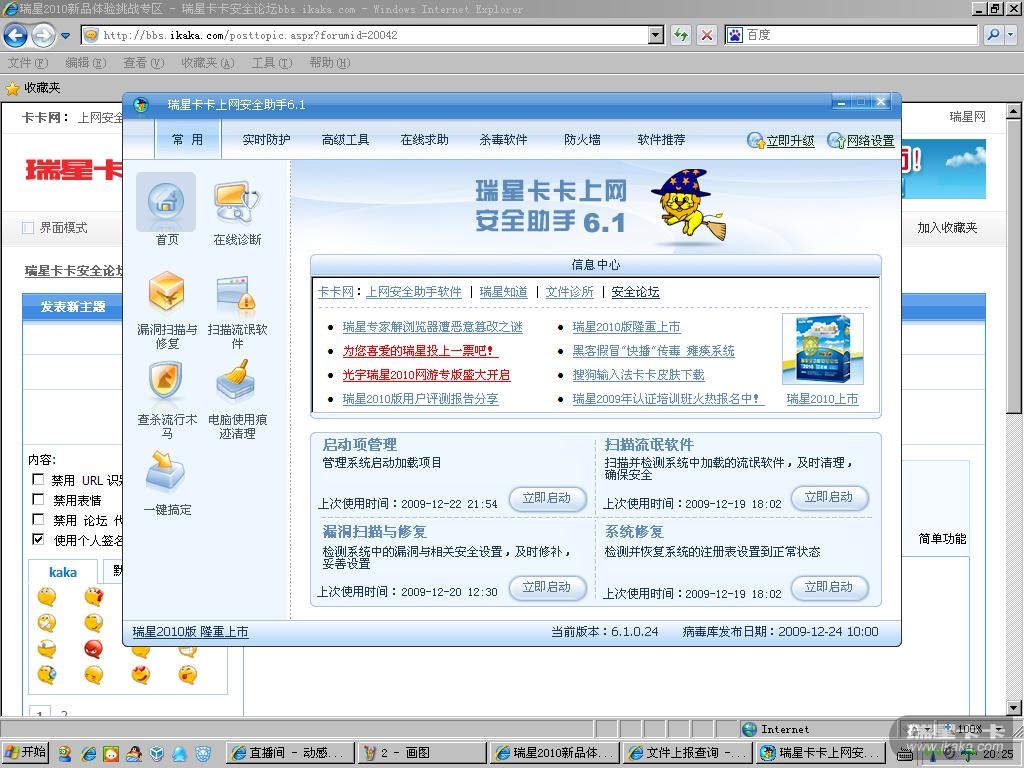The image size is (1024, 768).
Task: Open the recent pages dropdown arrow
Action: [x=65, y=35]
